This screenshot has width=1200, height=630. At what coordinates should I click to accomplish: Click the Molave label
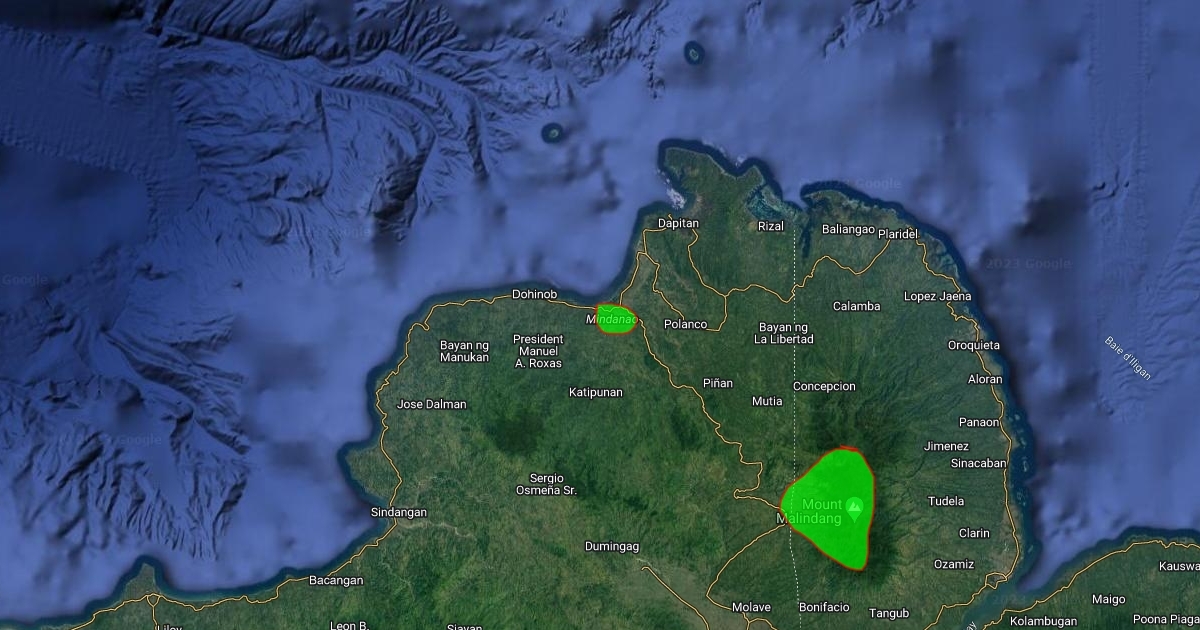click(751, 607)
